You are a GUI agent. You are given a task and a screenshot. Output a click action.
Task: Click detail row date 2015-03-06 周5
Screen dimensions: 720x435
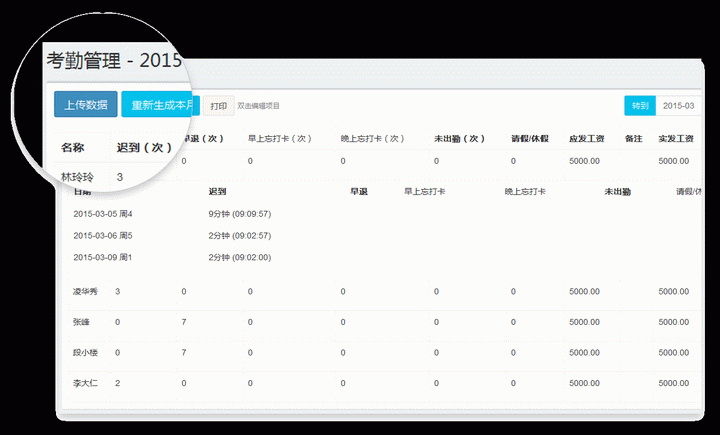pos(103,236)
